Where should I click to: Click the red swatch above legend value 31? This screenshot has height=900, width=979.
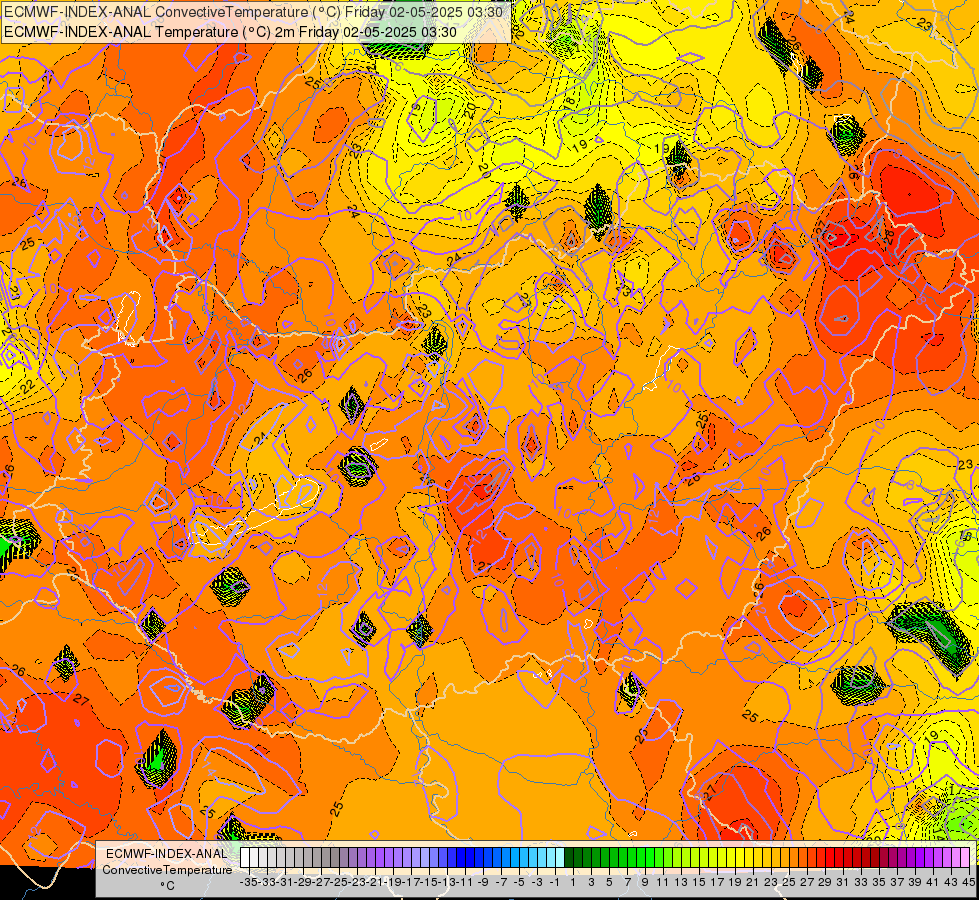pyautogui.click(x=839, y=857)
